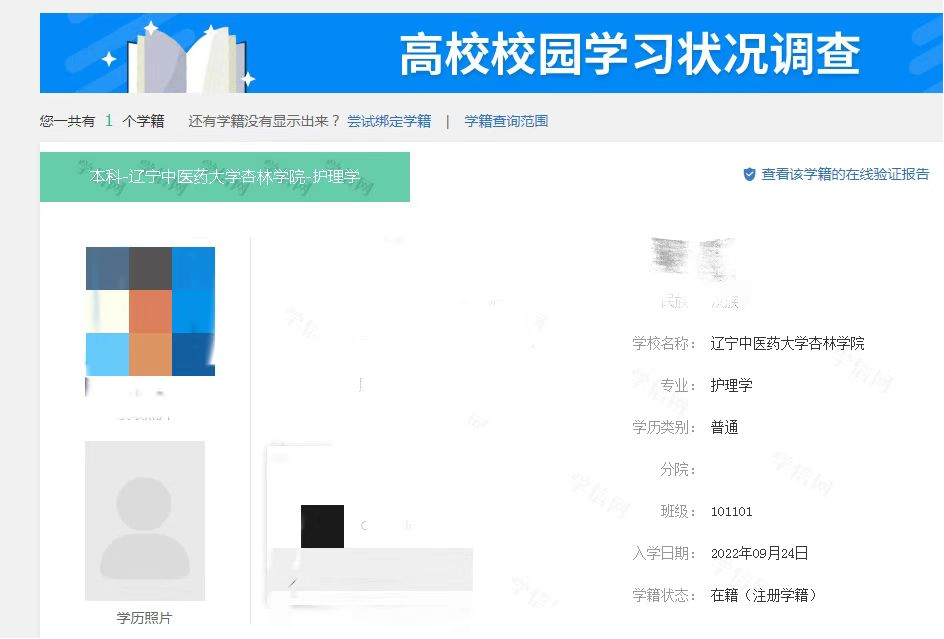Click the major value 护理学

731,385
